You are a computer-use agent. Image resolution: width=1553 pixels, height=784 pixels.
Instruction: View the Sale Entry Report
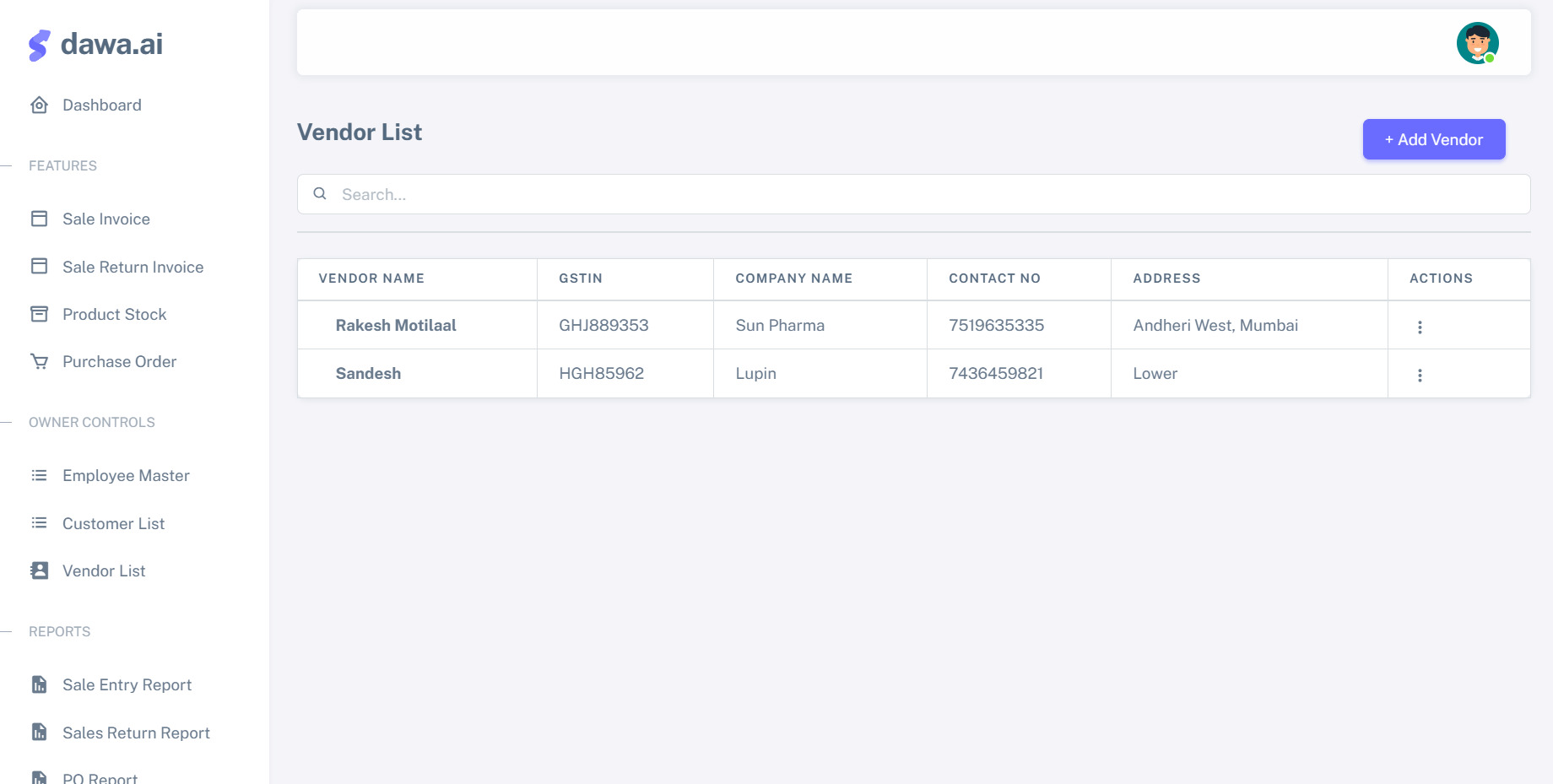127,684
